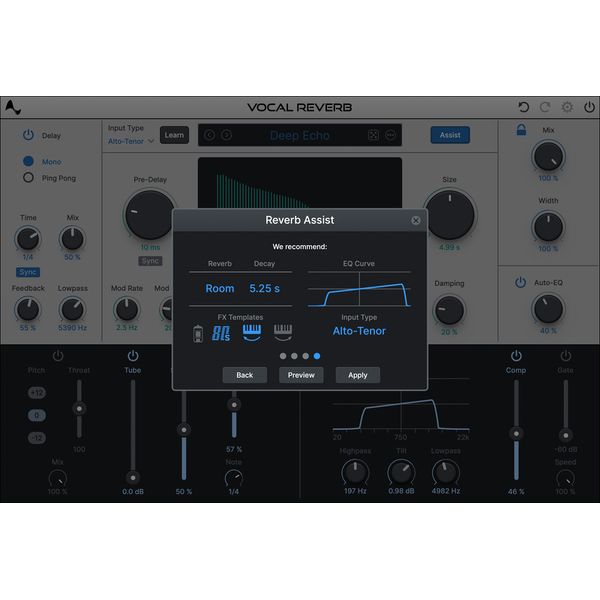
Task: Select the 80s FX template icon
Action: coord(221,333)
